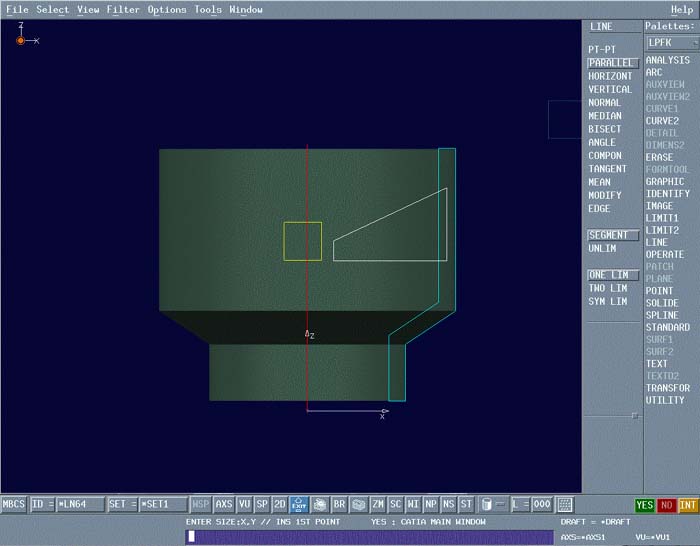
Task: Click the AXS axis toolbar button
Action: click(224, 504)
